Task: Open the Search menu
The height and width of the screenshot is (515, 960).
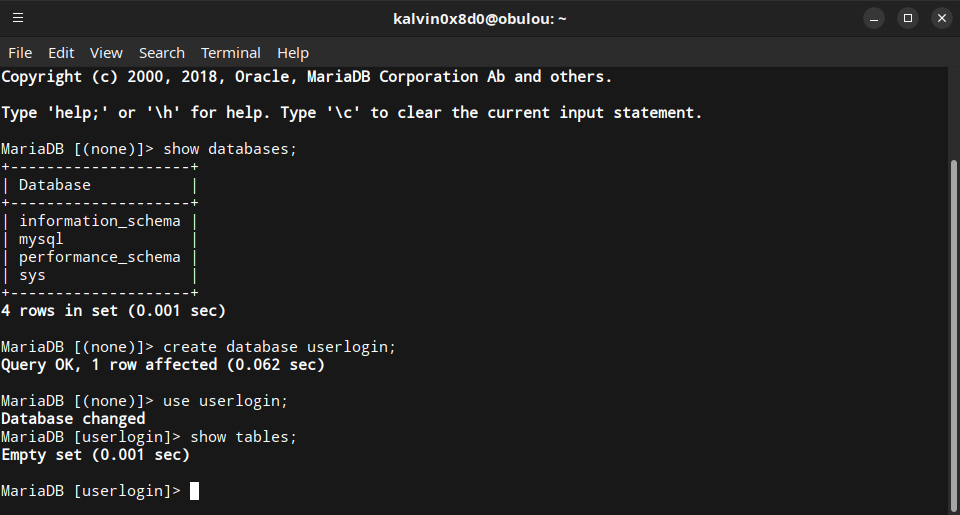Action: (161, 53)
